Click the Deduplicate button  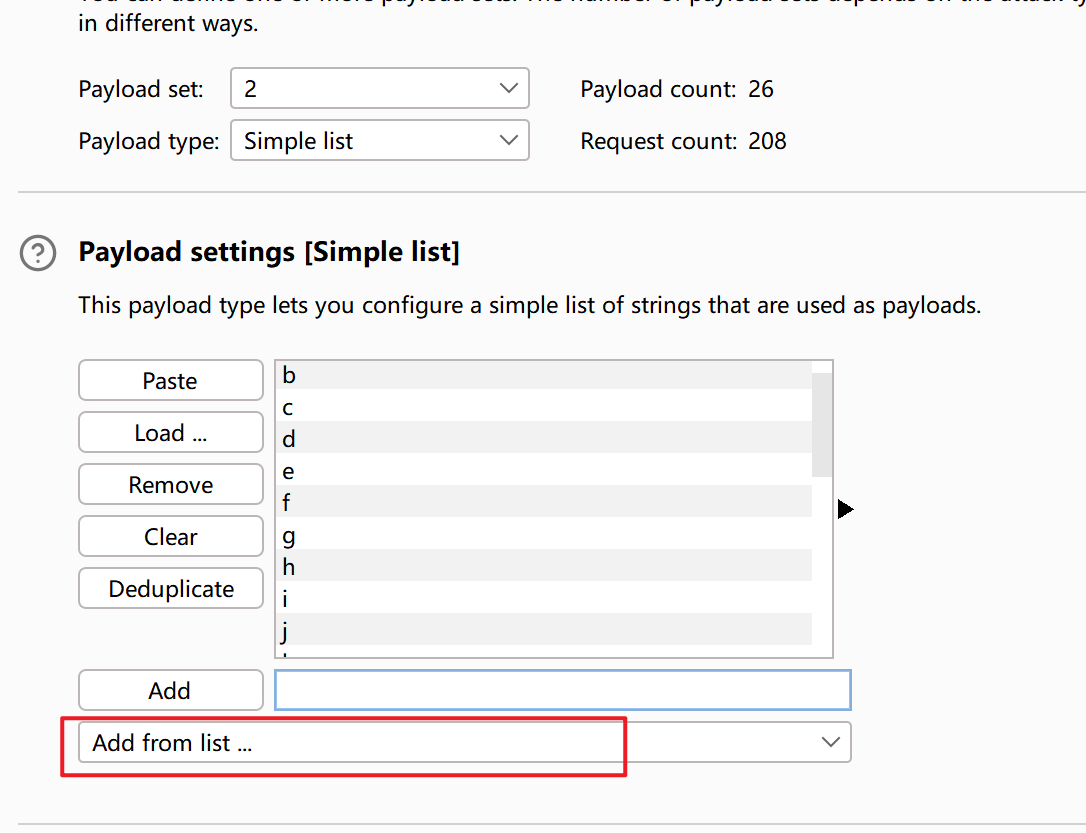pos(171,589)
